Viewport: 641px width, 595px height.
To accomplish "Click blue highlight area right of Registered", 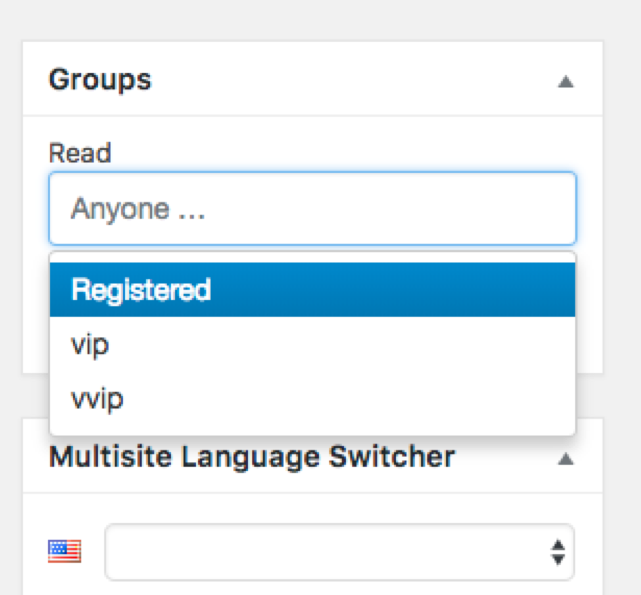I will pos(400,290).
